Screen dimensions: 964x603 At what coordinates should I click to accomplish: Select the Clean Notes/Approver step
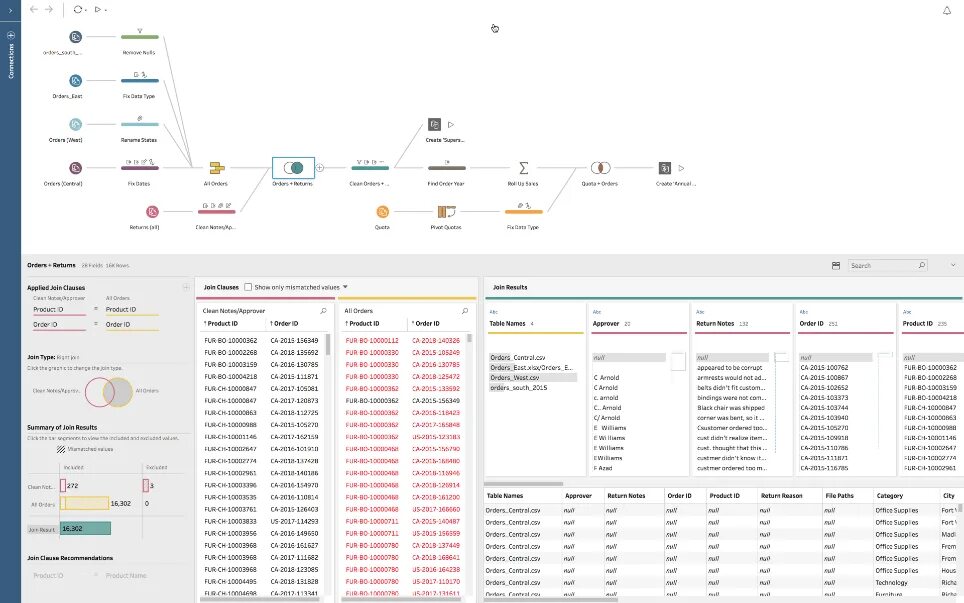point(216,210)
